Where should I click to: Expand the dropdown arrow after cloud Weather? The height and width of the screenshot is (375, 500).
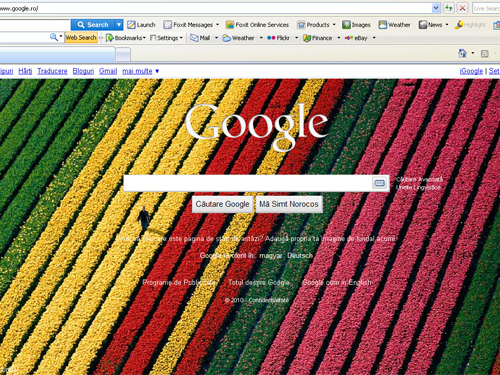[x=261, y=38]
